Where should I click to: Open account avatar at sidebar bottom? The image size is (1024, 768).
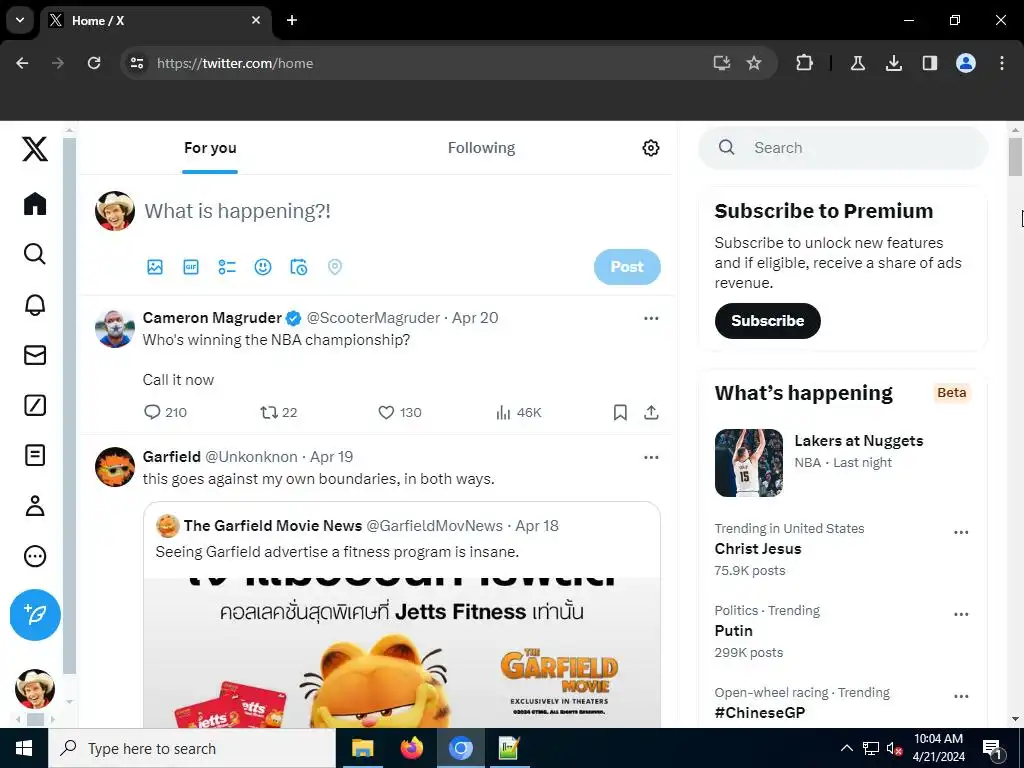point(35,689)
